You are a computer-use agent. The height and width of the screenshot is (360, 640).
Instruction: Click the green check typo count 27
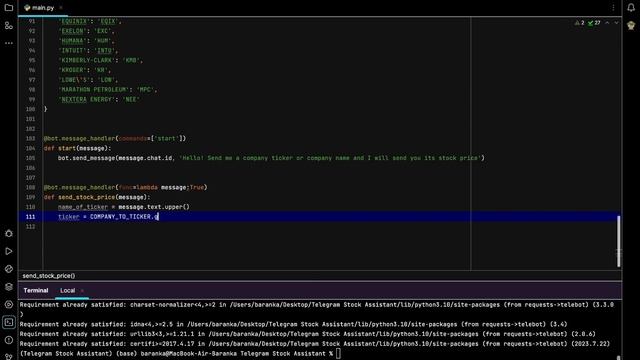click(x=594, y=23)
